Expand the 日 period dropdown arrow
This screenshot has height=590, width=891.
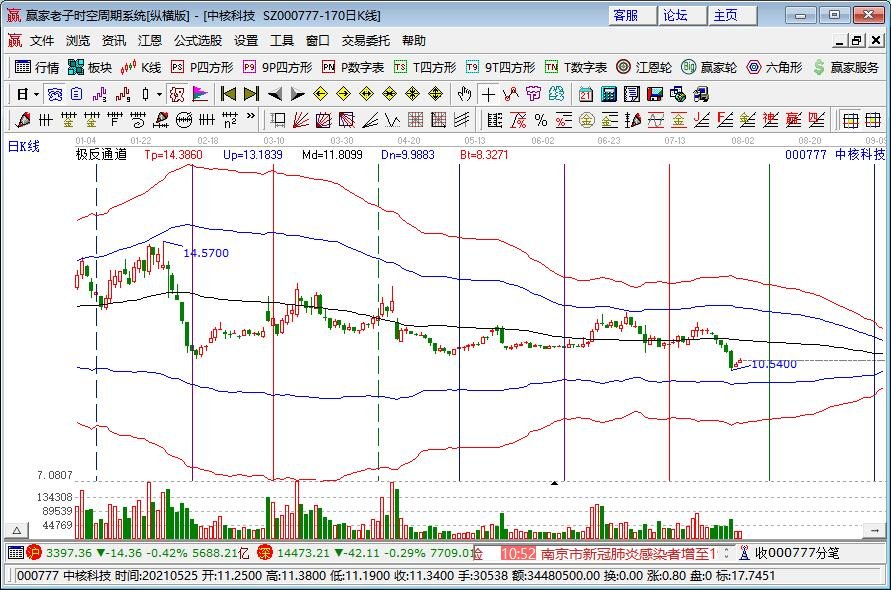point(36,94)
